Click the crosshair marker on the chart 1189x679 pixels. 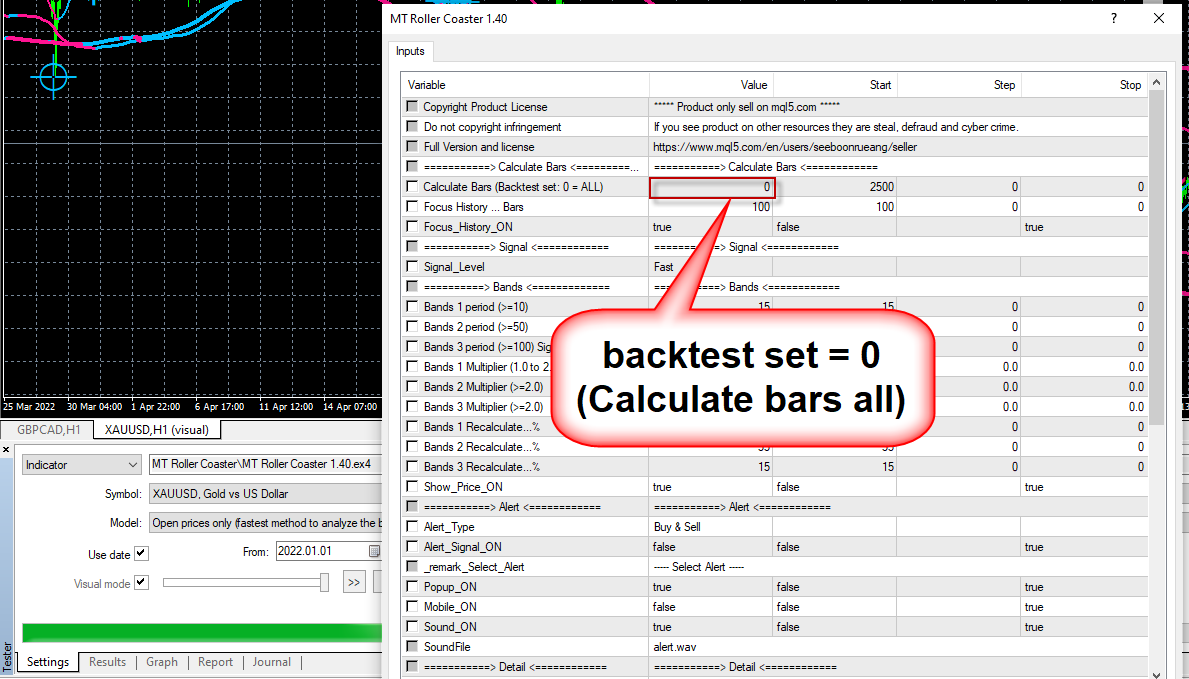[x=54, y=77]
